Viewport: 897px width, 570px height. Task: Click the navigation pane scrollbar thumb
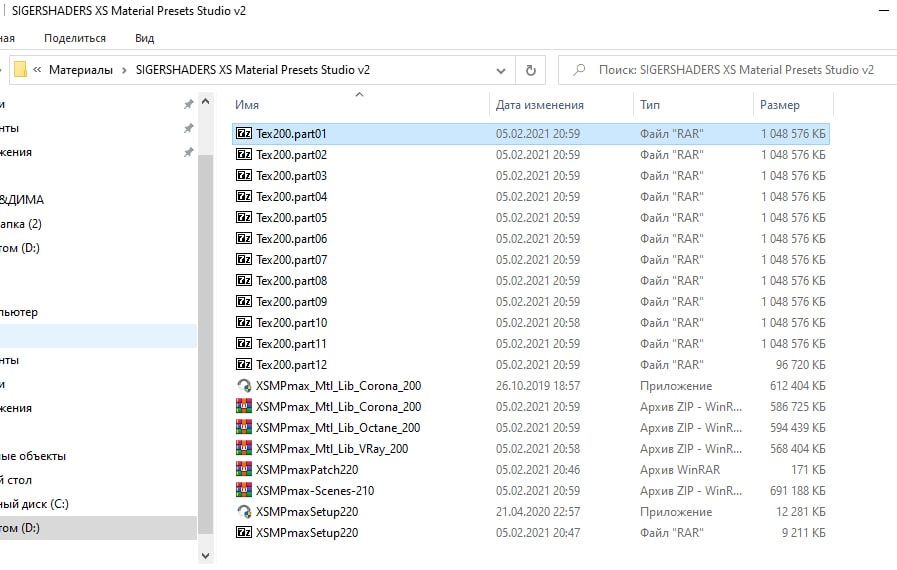point(205,343)
